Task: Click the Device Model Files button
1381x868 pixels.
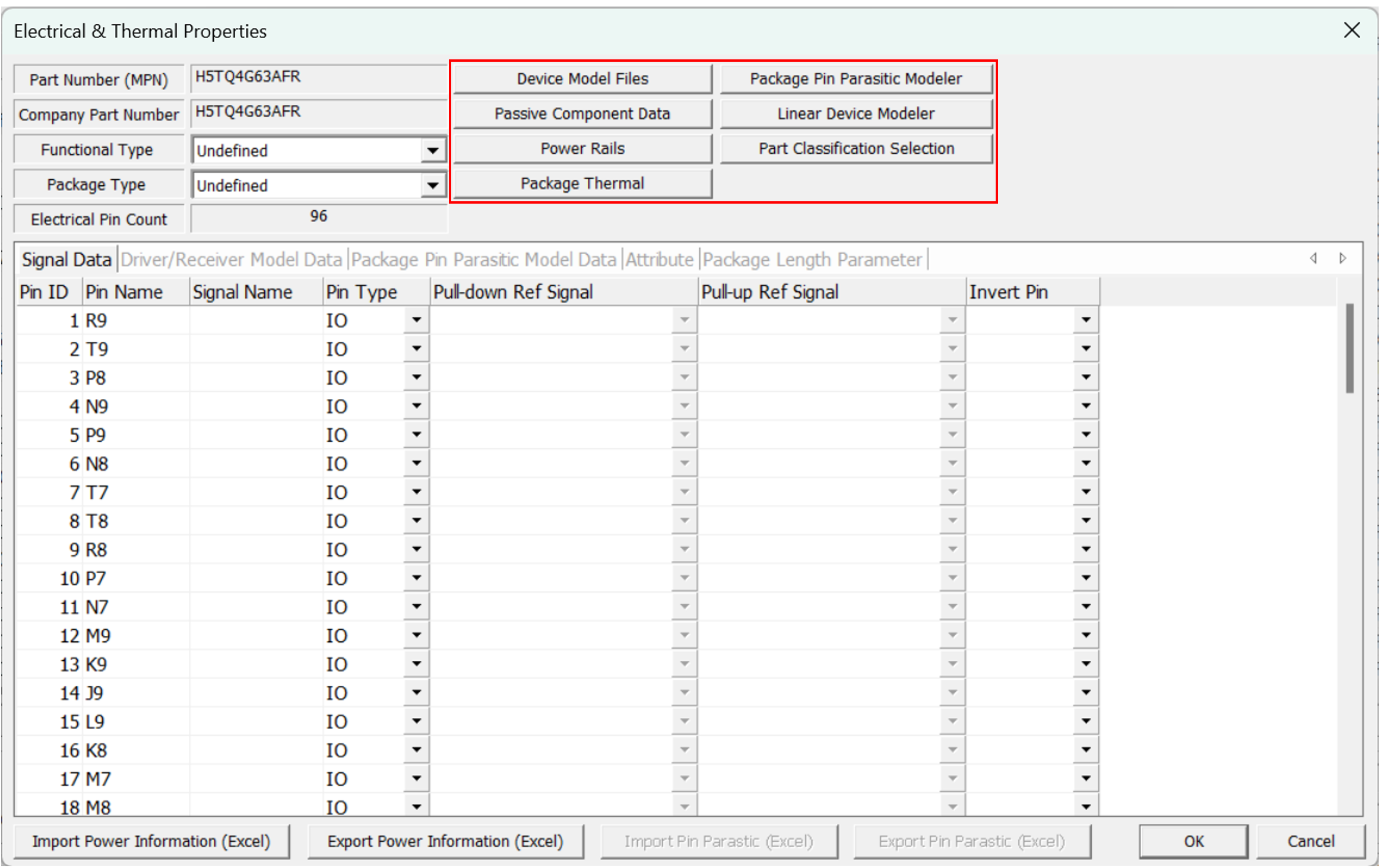Action: [x=582, y=79]
